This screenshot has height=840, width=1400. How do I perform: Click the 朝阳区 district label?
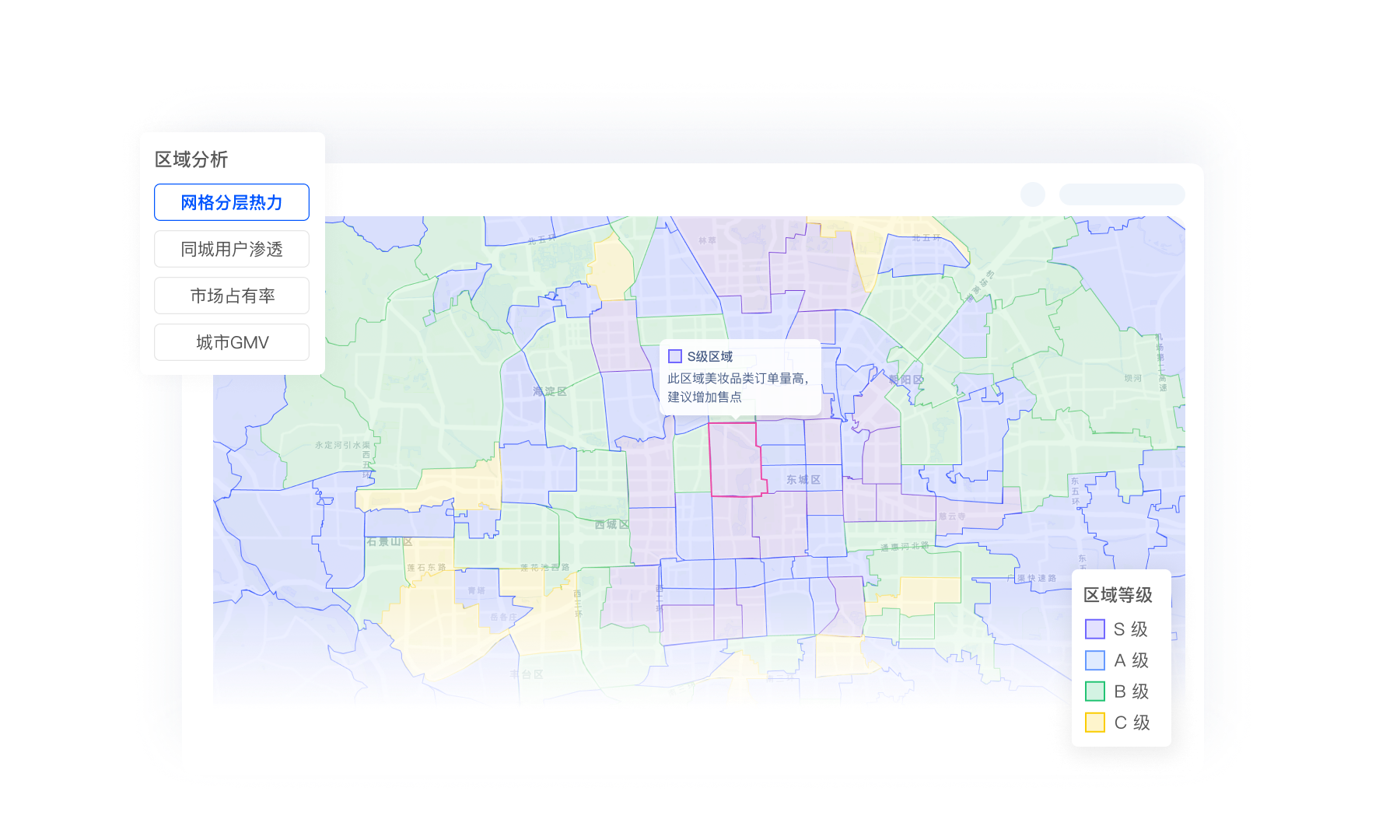click(x=906, y=380)
